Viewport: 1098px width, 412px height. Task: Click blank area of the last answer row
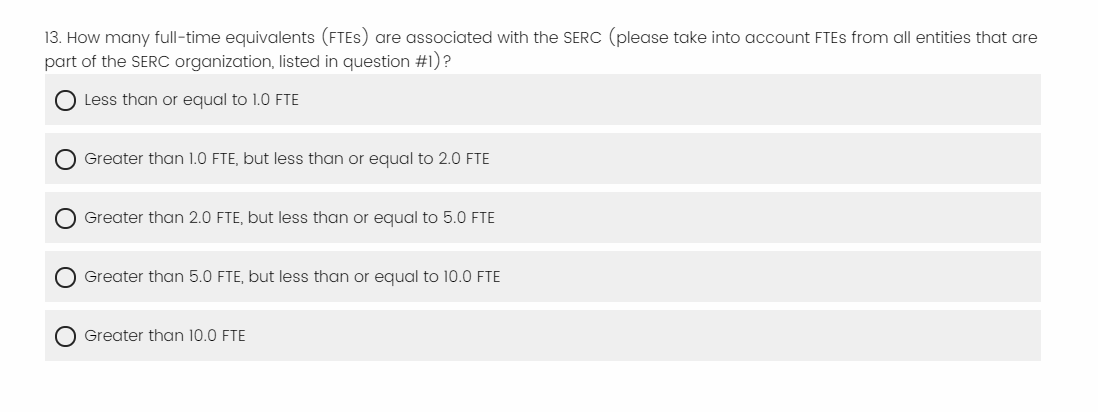(700, 336)
